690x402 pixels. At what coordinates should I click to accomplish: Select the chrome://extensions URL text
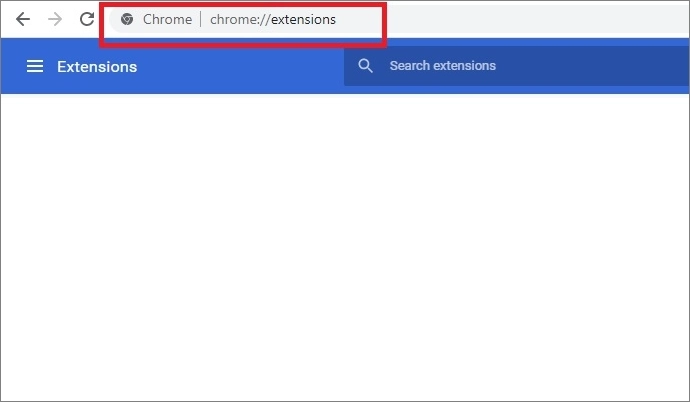[273, 19]
